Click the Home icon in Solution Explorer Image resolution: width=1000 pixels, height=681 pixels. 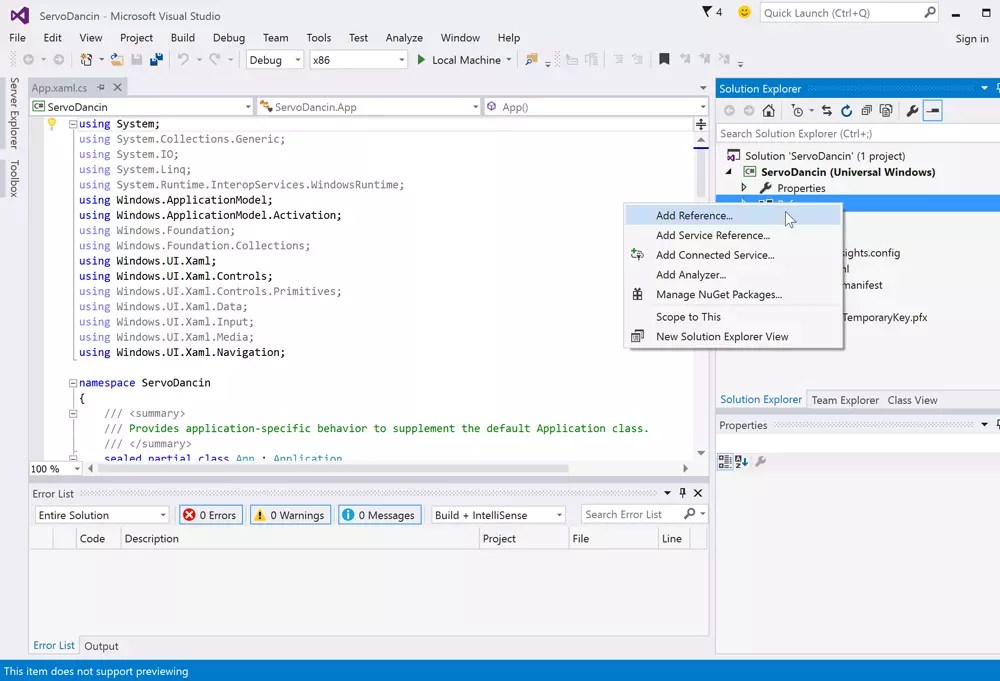coord(768,111)
